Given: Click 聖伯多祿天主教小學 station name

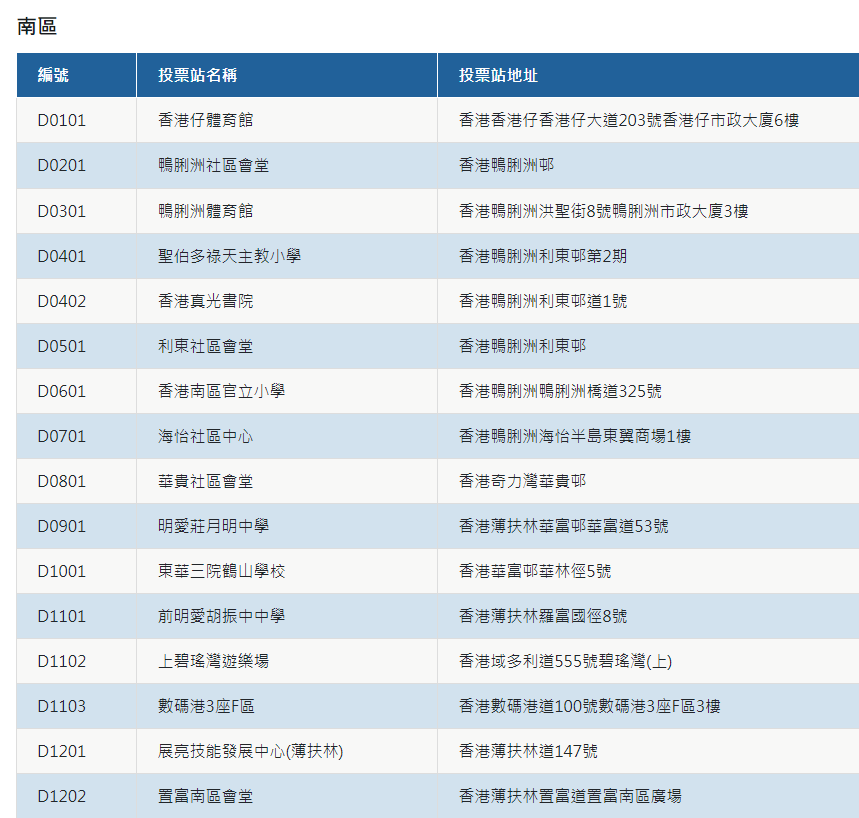Looking at the screenshot, I should pos(229,256).
